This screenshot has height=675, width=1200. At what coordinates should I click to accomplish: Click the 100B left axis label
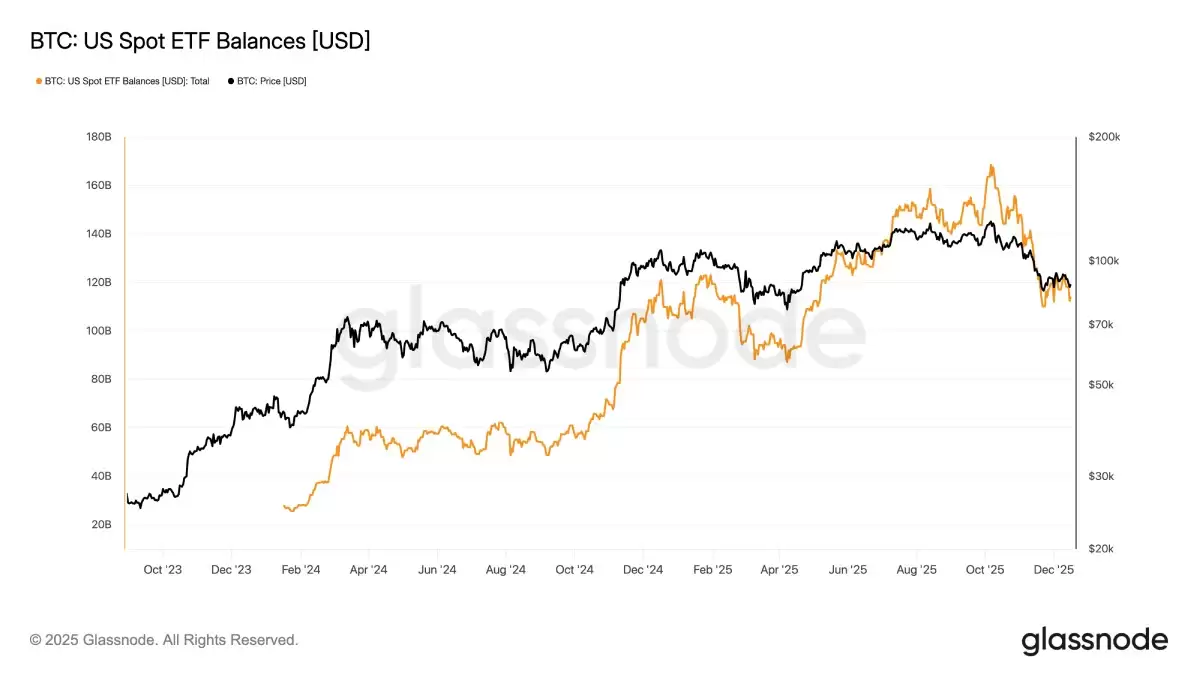(98, 331)
